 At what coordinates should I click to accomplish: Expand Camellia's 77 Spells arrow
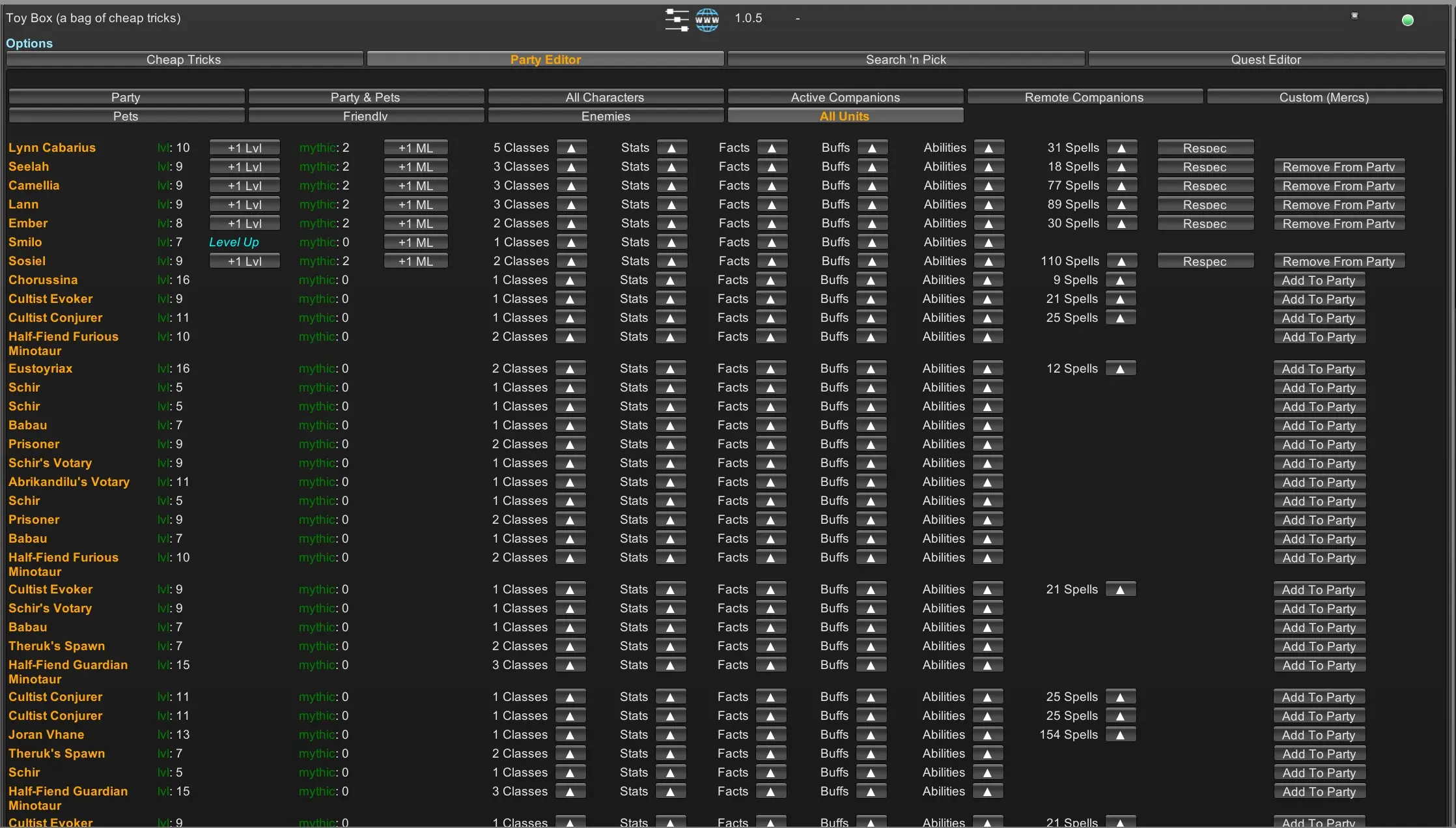tap(1121, 186)
